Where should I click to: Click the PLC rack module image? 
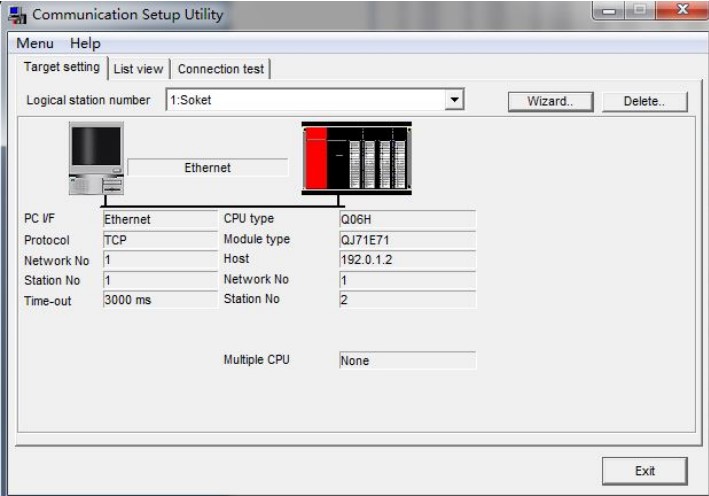coord(356,158)
